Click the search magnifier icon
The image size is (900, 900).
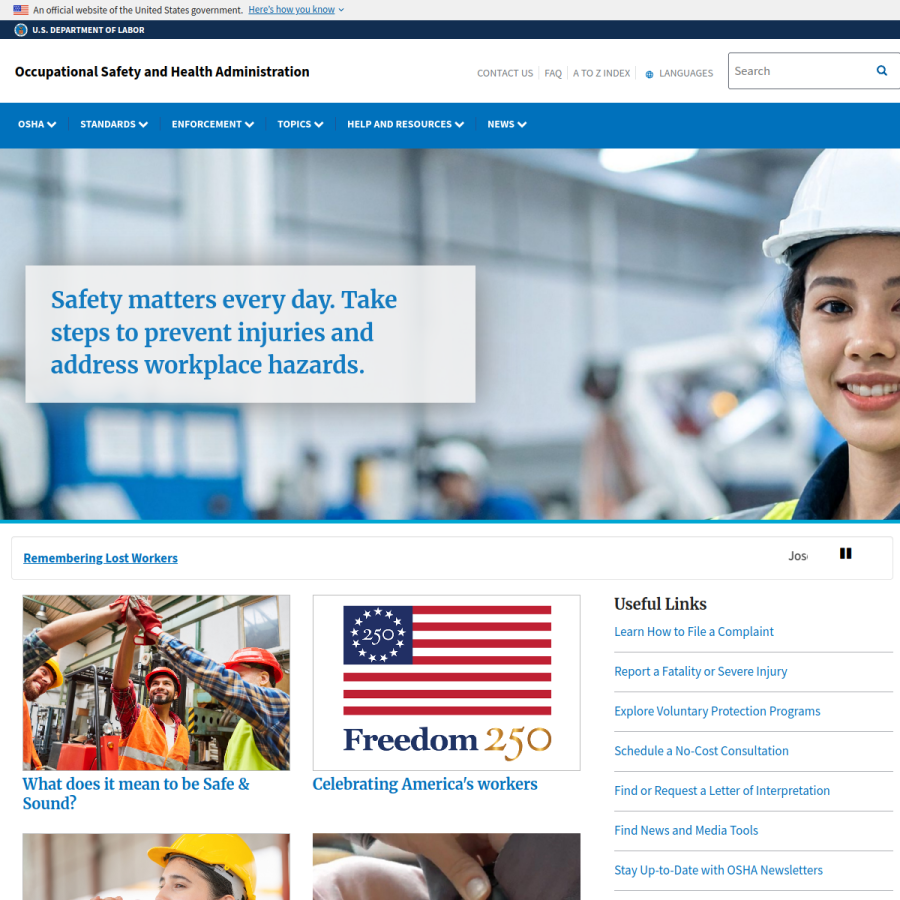tap(882, 71)
